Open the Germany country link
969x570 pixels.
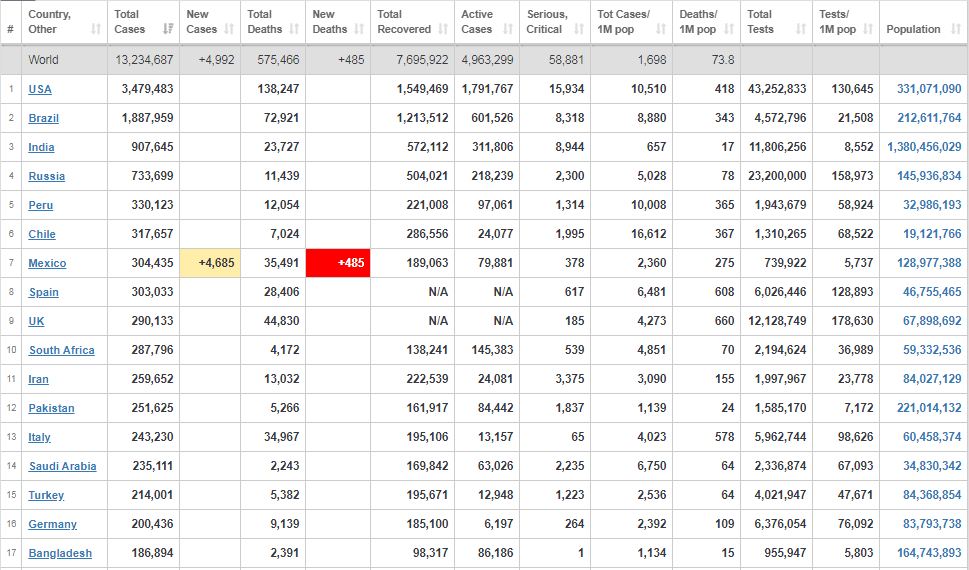pos(53,525)
